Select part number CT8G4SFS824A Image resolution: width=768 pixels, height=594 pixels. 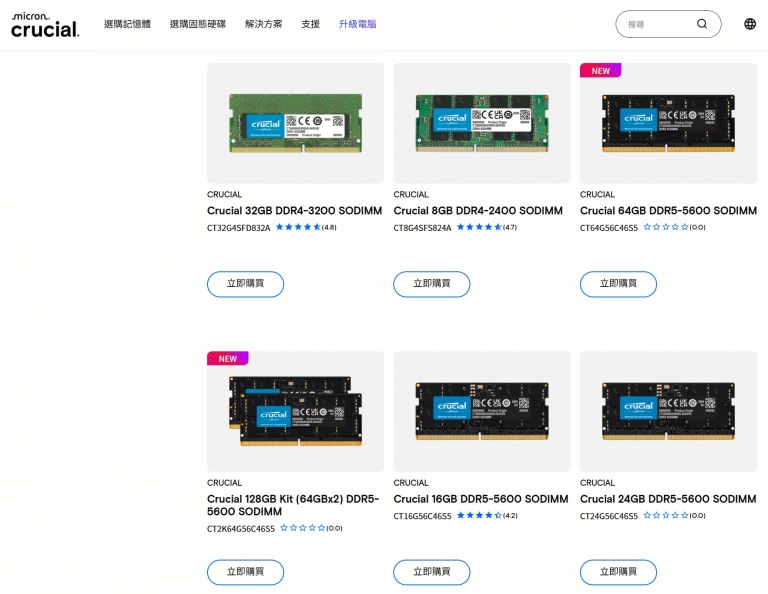[422, 228]
